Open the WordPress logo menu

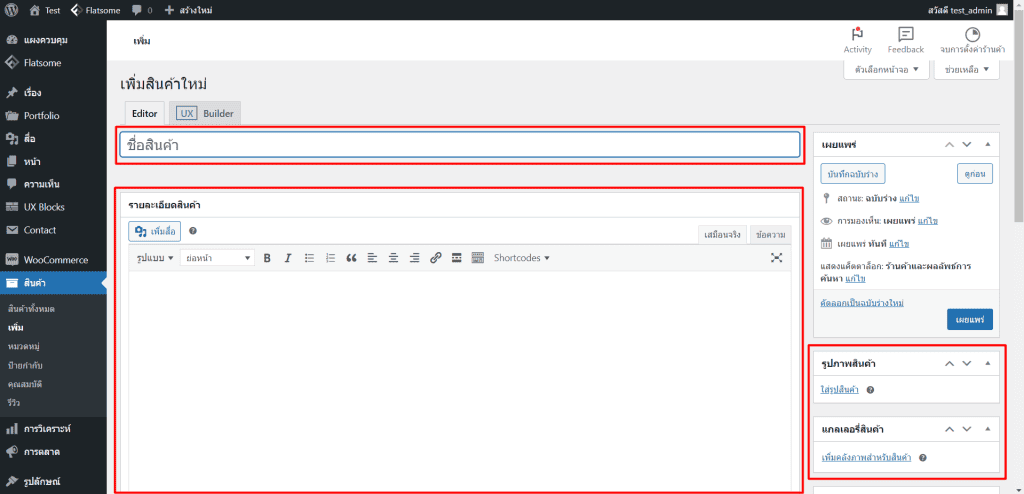point(12,10)
